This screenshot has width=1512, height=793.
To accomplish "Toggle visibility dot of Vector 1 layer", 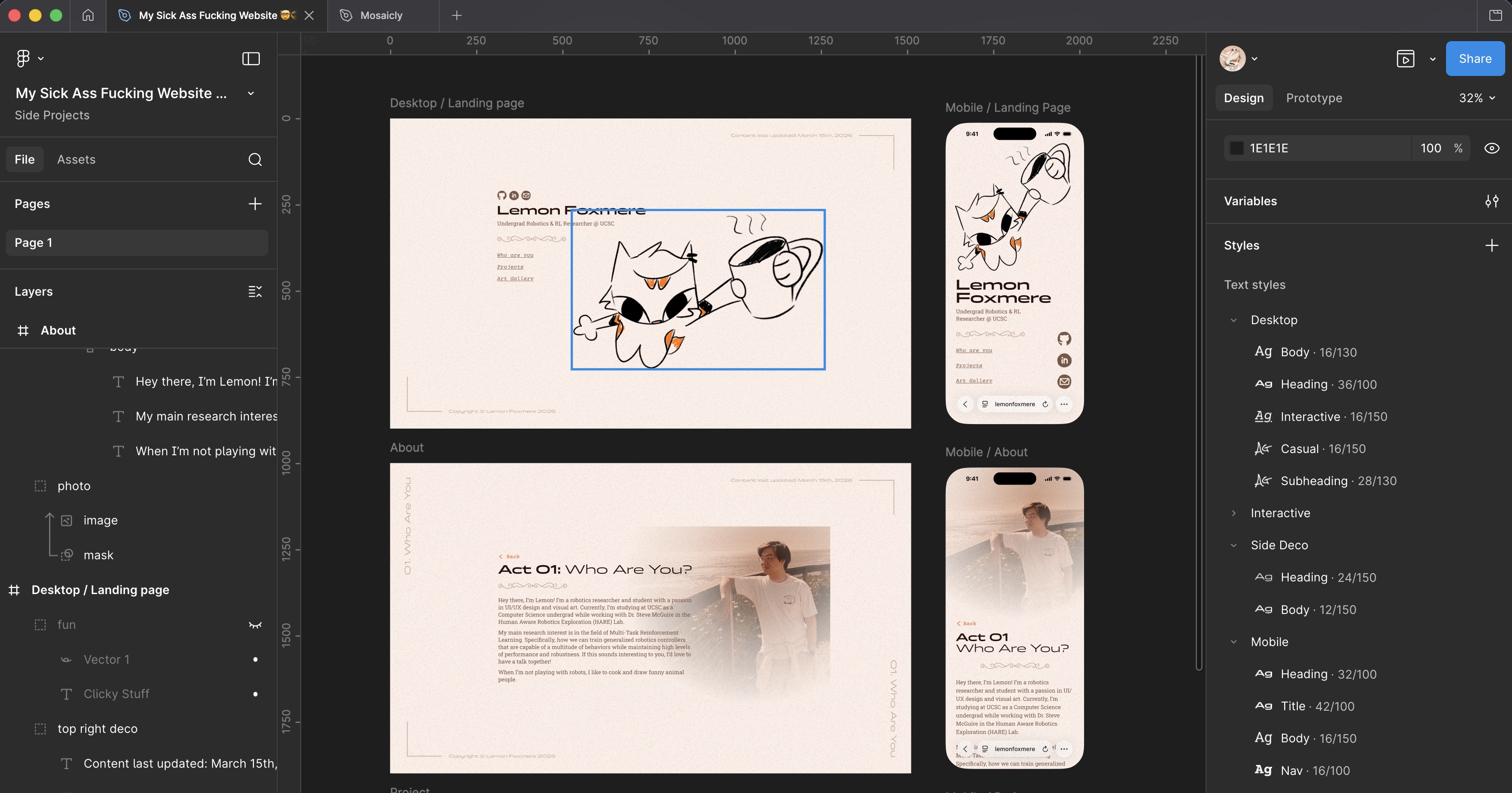I will pos(255,659).
